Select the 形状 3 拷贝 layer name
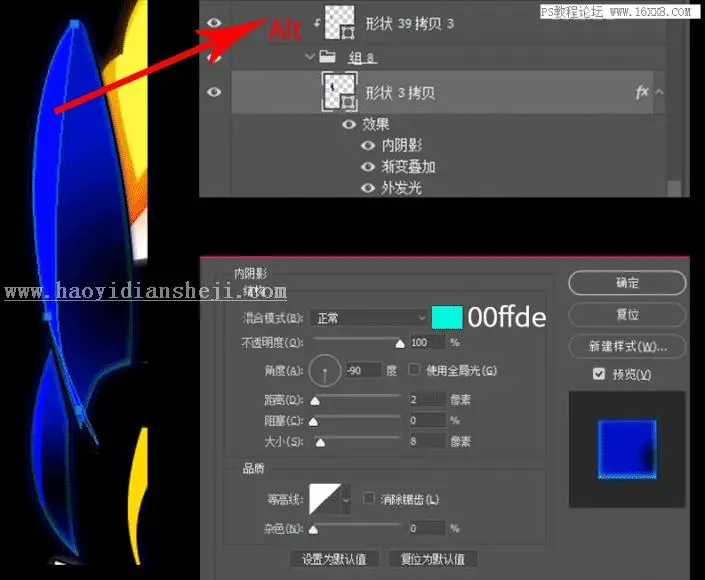This screenshot has width=705, height=580. coord(400,93)
